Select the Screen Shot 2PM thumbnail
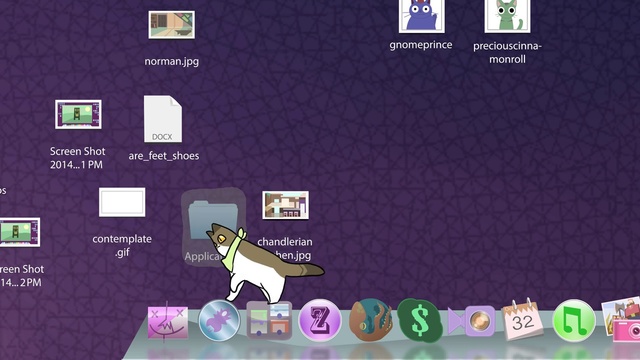640x360 pixels. 20,232
